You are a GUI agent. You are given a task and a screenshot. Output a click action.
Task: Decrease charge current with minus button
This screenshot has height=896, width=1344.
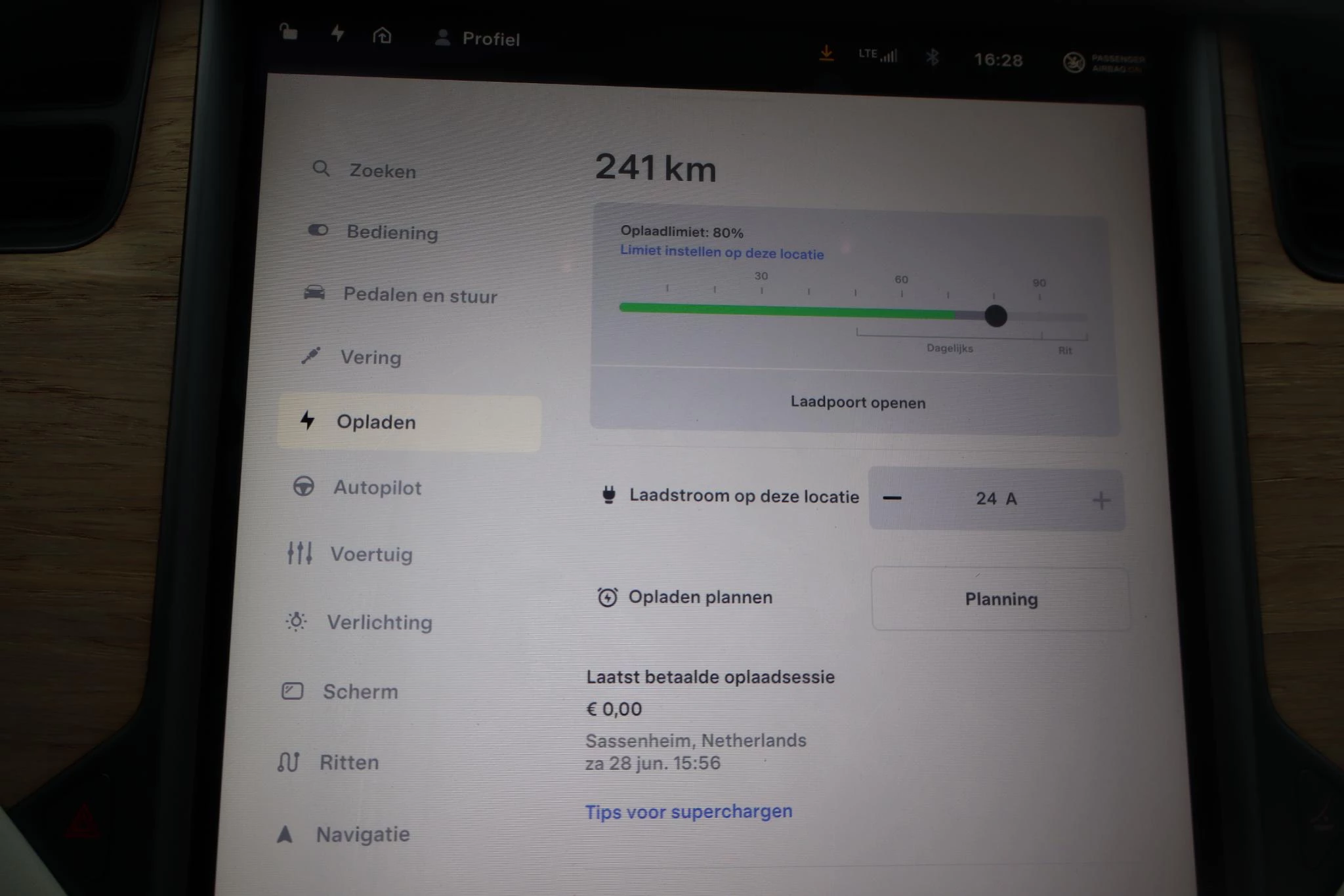click(892, 499)
